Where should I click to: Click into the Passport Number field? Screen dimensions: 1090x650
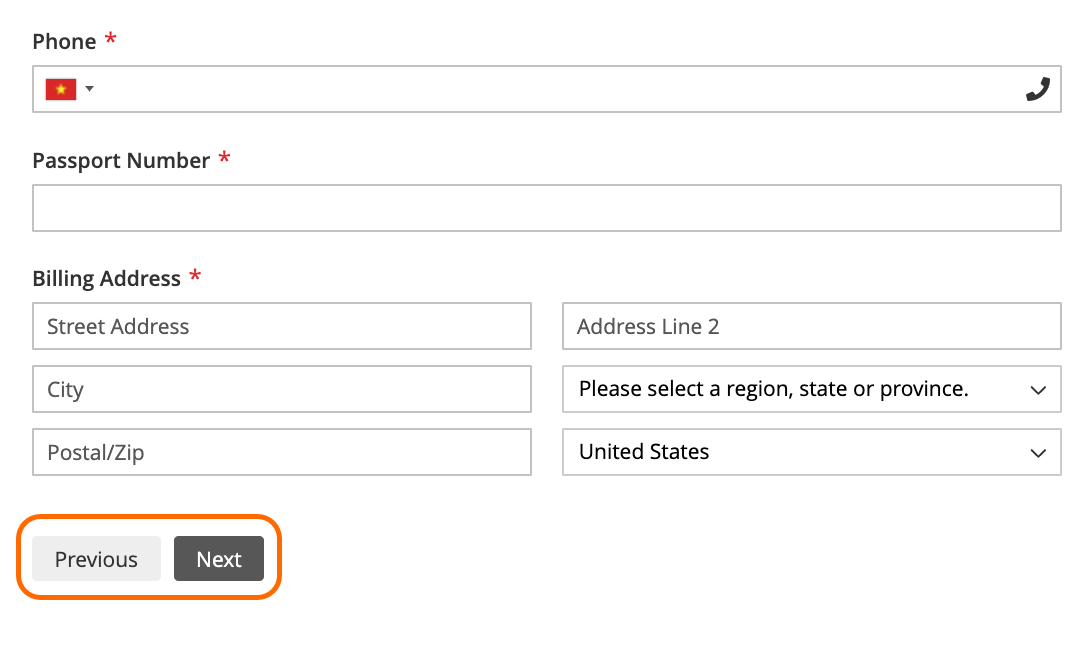(x=546, y=208)
